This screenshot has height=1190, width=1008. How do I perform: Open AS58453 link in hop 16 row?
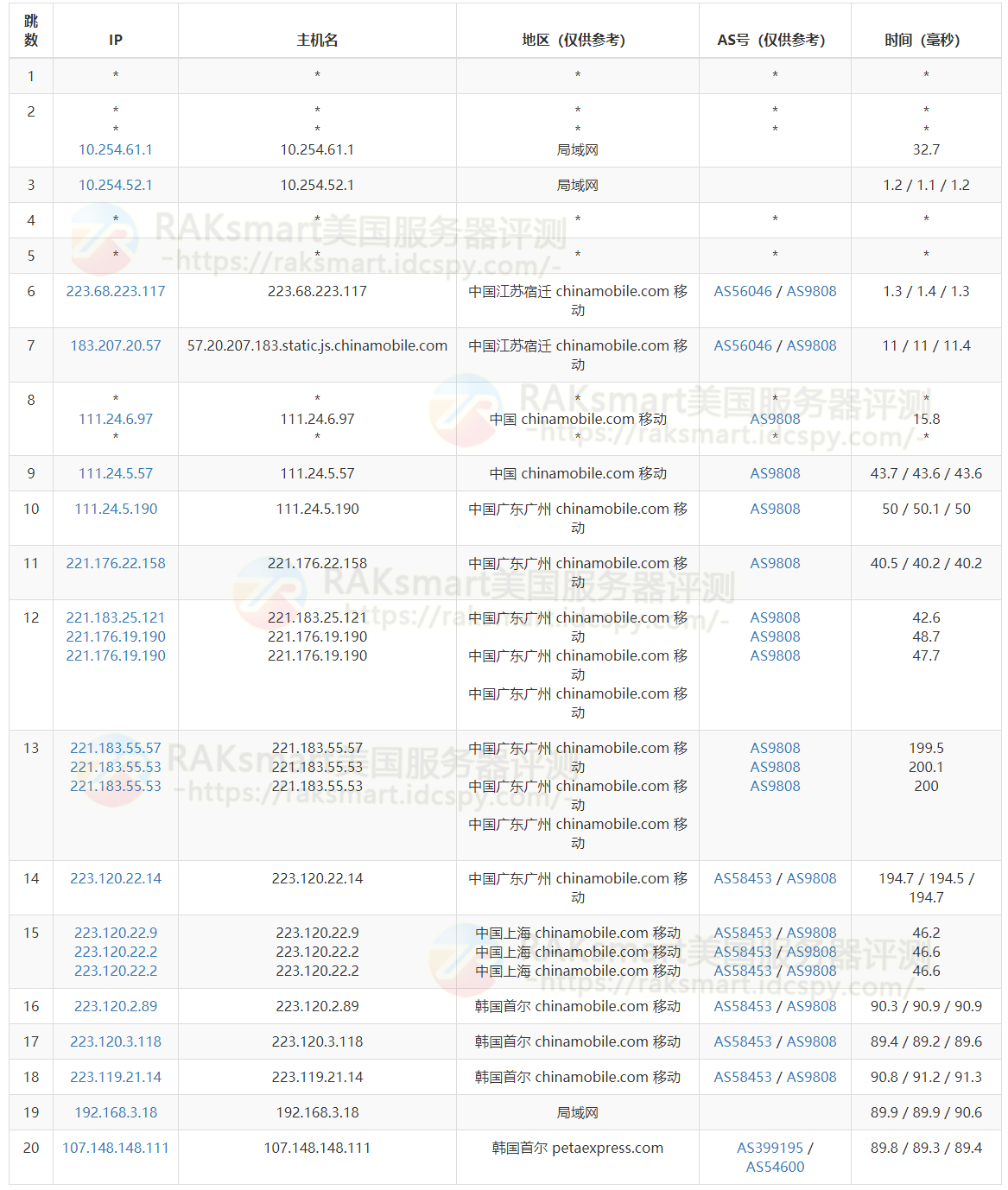click(x=743, y=1006)
